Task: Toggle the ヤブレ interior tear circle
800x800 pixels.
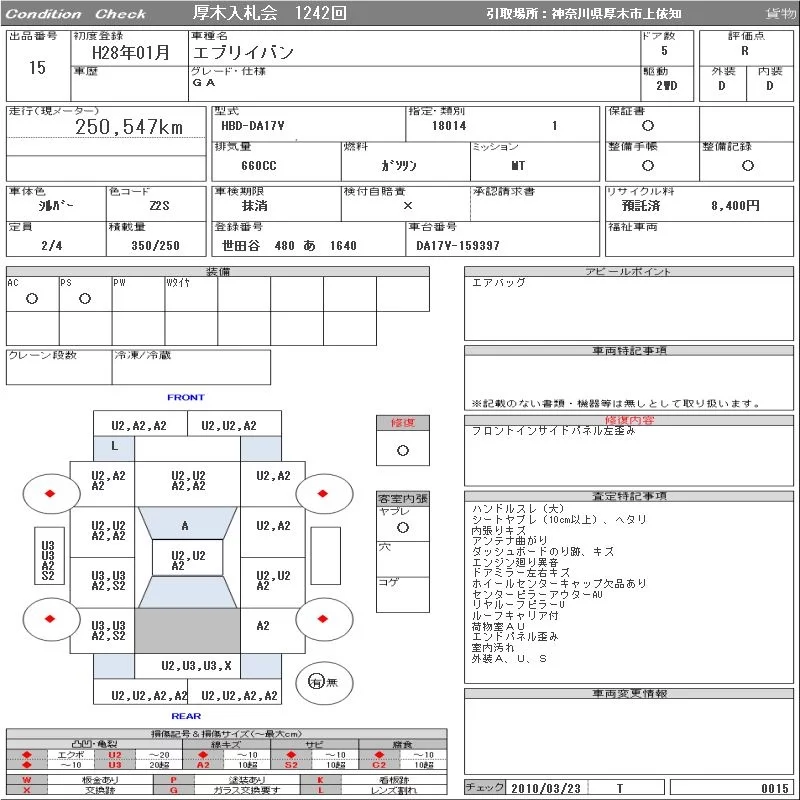Action: tap(402, 527)
